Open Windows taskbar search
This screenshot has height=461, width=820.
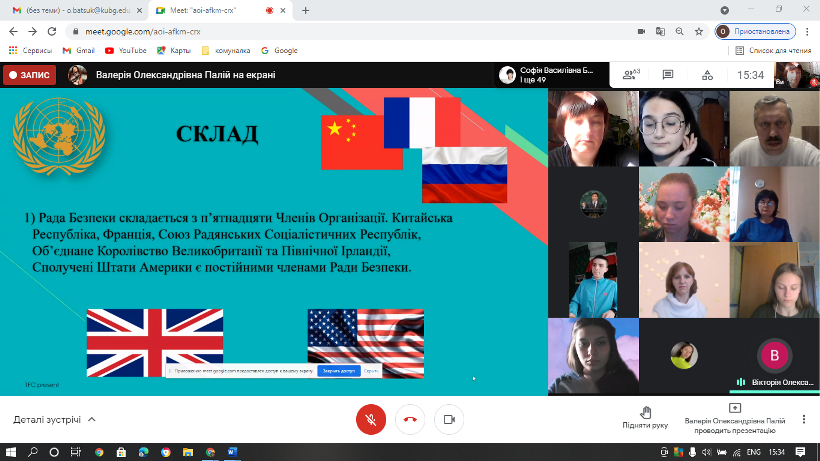coord(32,452)
